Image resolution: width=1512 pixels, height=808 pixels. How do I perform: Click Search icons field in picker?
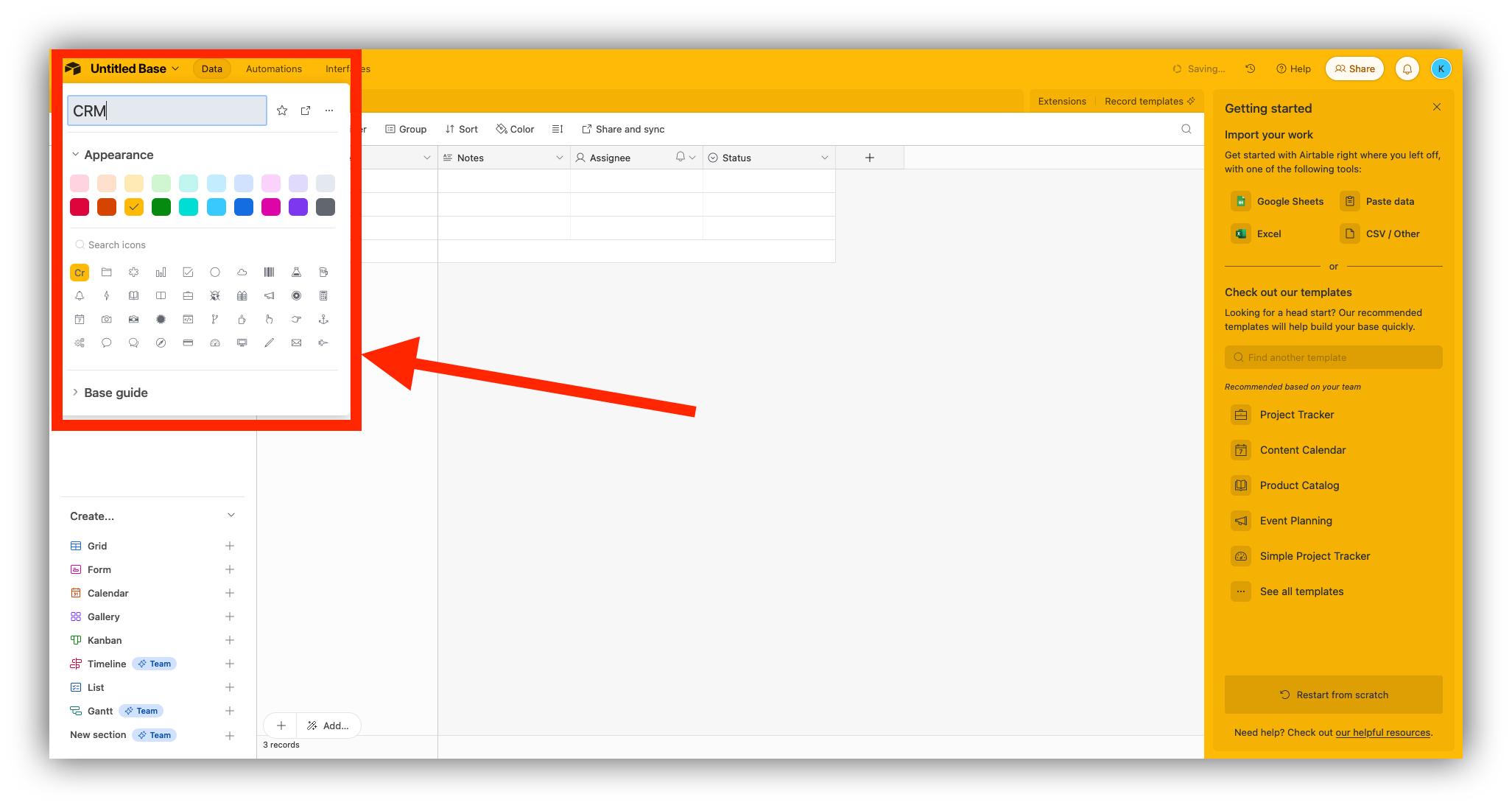[x=200, y=244]
